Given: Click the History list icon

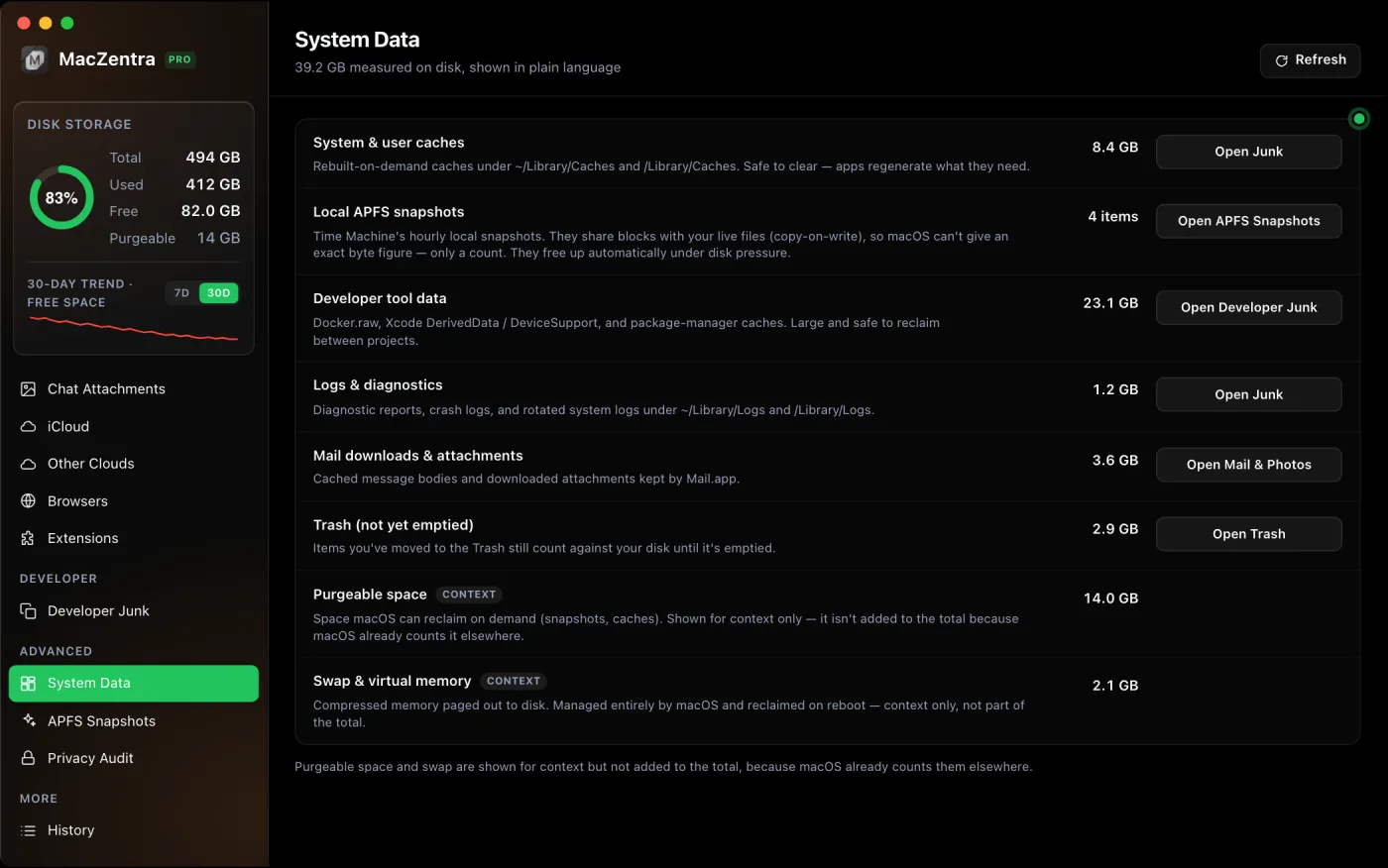Looking at the screenshot, I should (29, 830).
